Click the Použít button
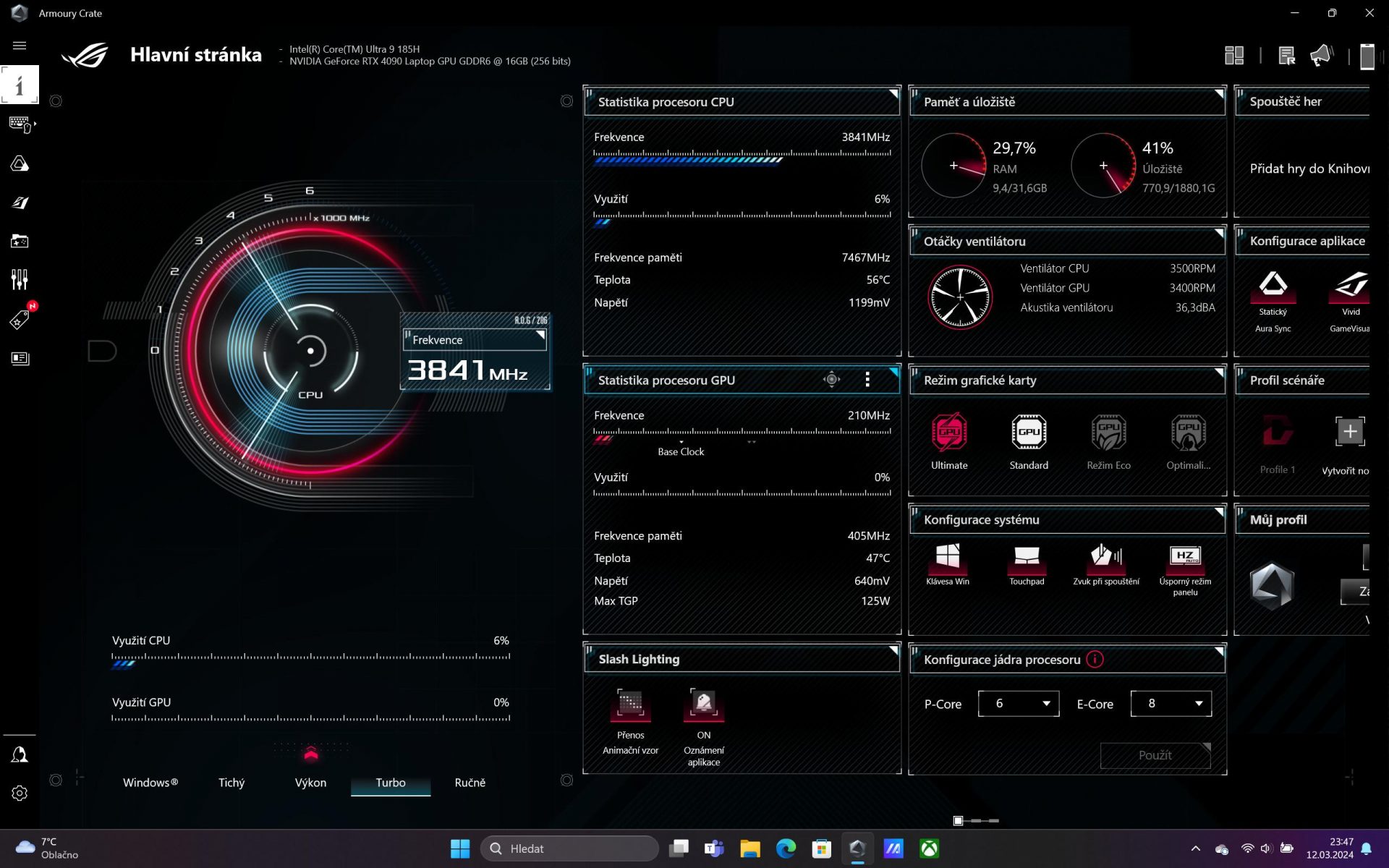The width and height of the screenshot is (1389, 868). click(1155, 755)
